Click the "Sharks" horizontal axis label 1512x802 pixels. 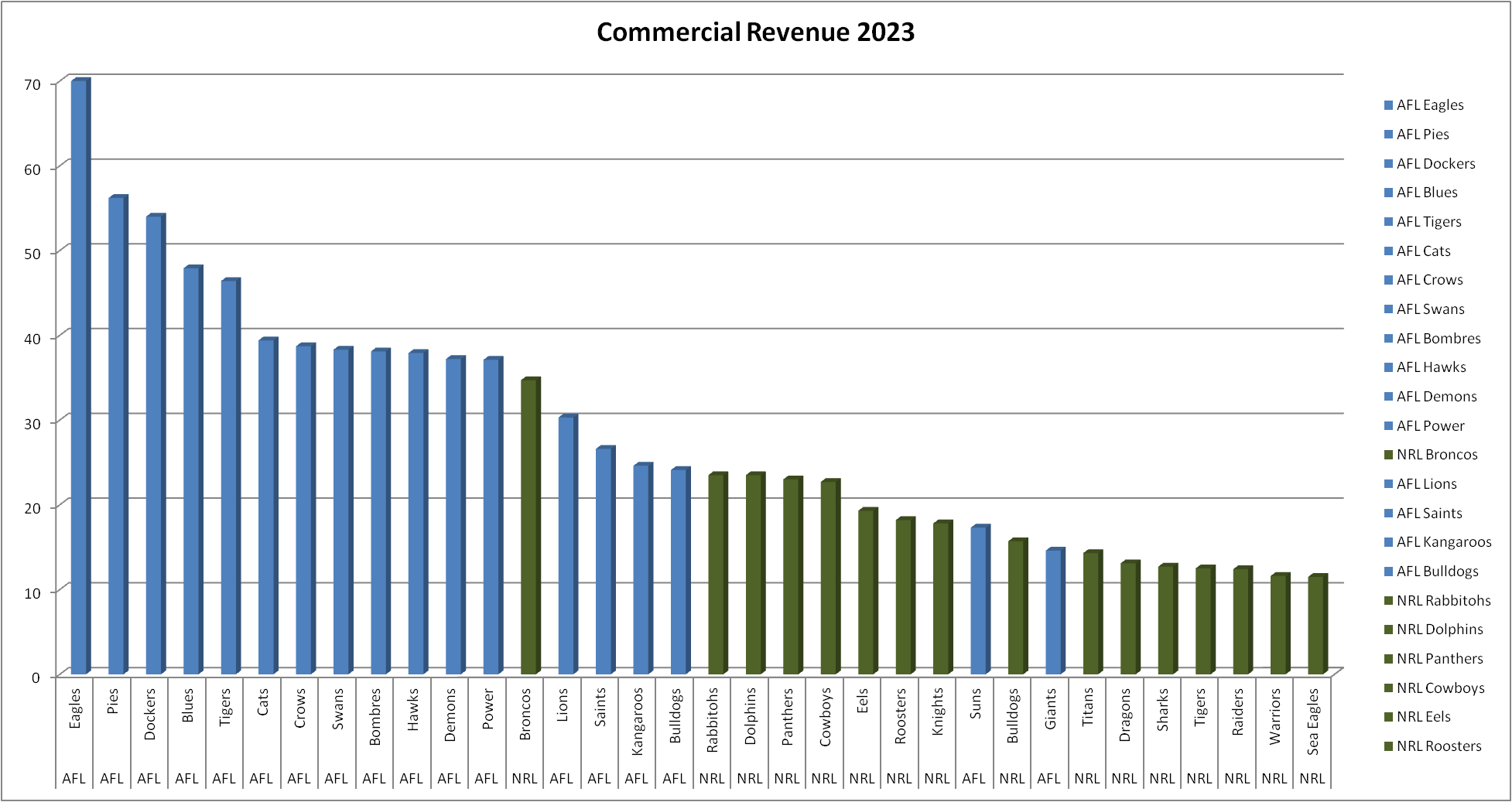click(x=1162, y=710)
